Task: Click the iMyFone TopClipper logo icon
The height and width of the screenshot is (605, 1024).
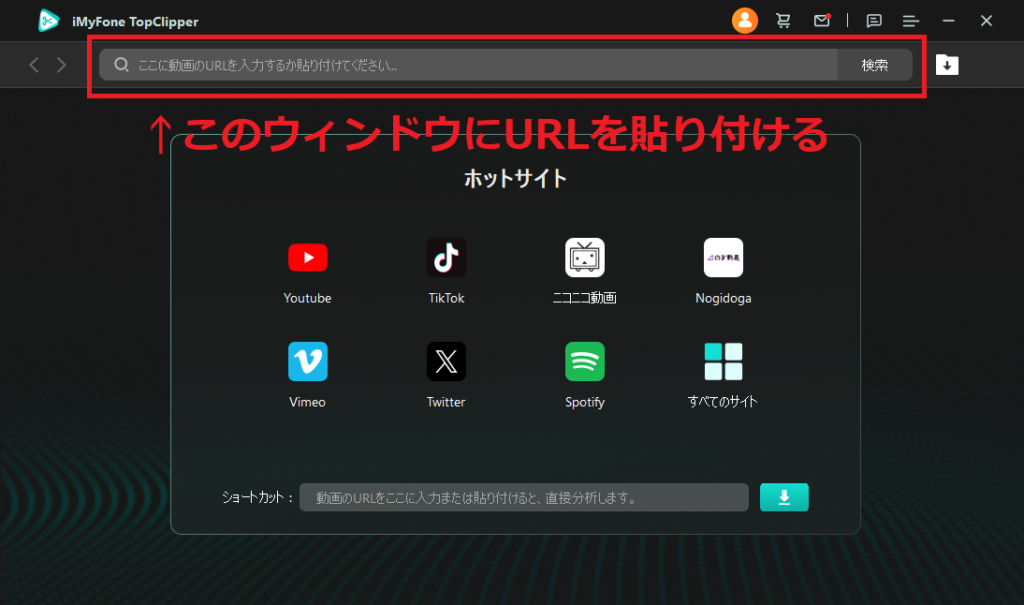Action: (48, 21)
